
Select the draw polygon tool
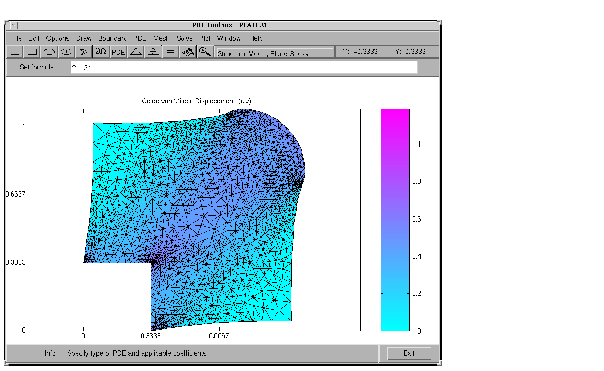coord(83,52)
